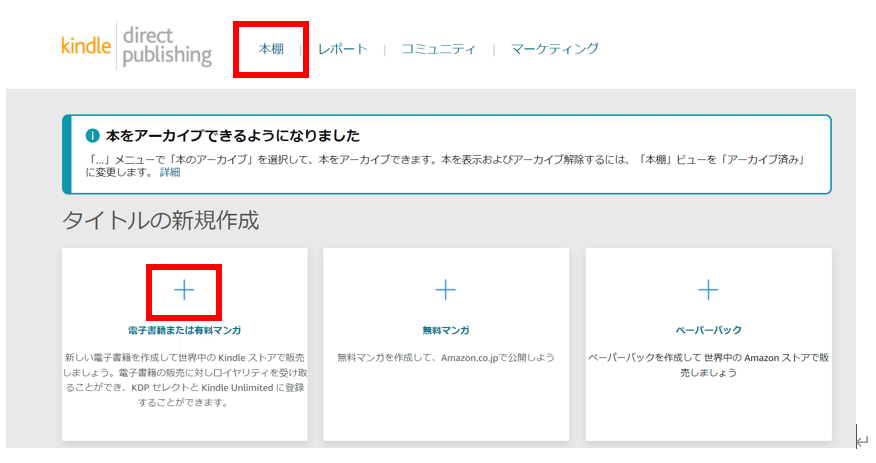
Task: Open the マーケティング tab
Action: tap(555, 49)
